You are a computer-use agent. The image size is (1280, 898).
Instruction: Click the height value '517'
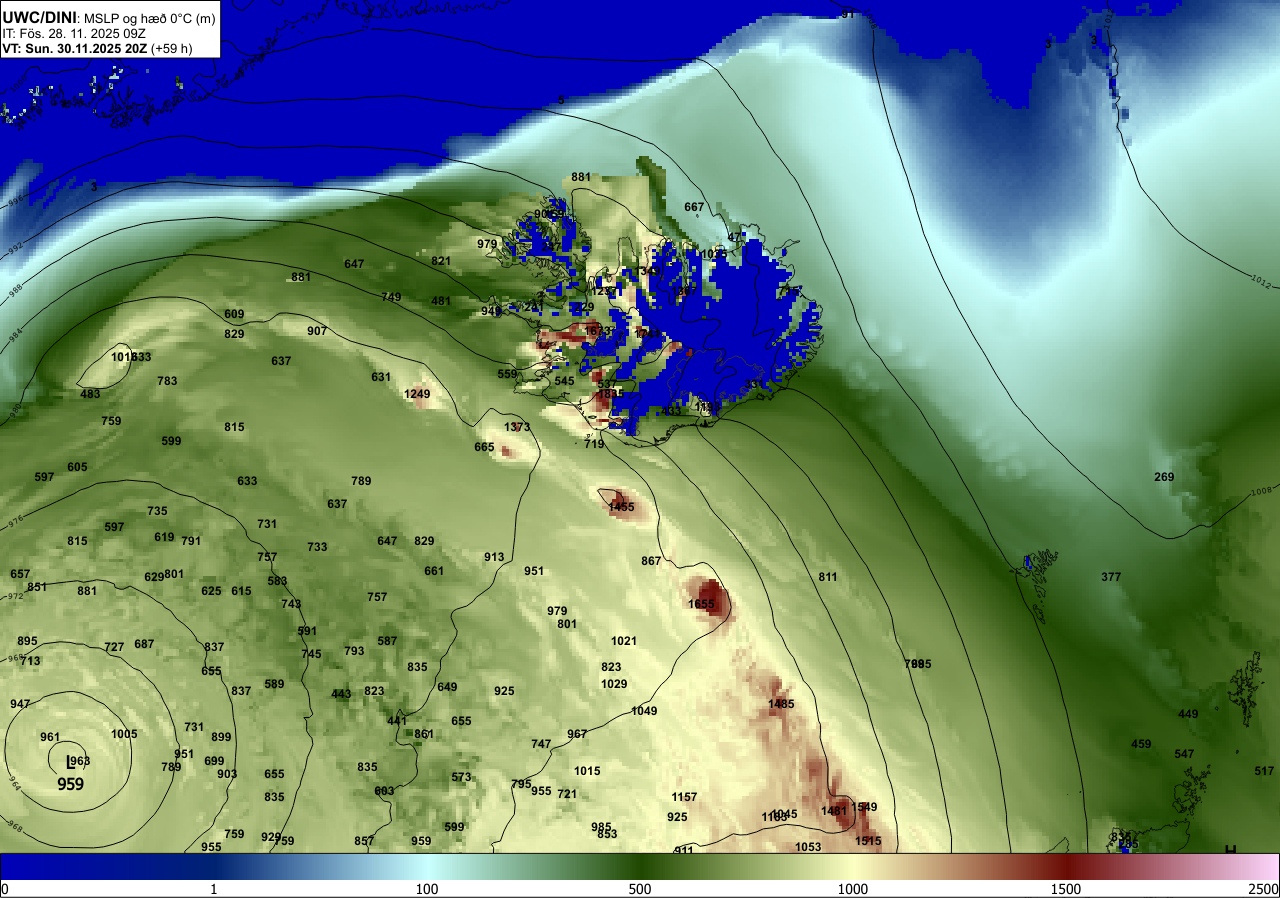tap(1265, 771)
